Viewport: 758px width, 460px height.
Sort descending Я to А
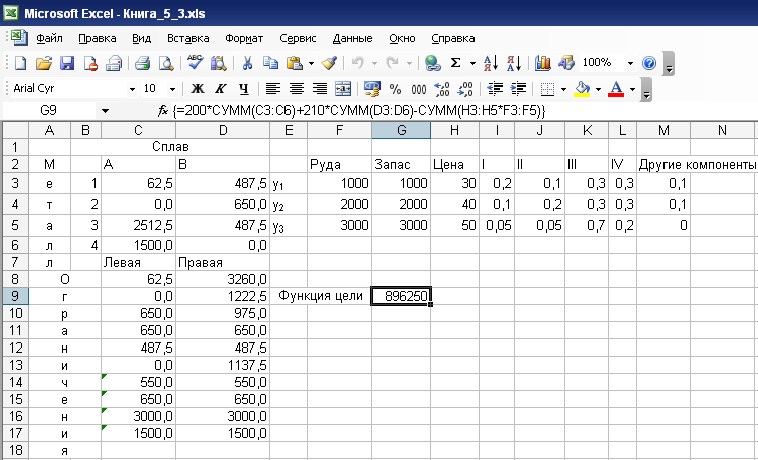coord(513,63)
